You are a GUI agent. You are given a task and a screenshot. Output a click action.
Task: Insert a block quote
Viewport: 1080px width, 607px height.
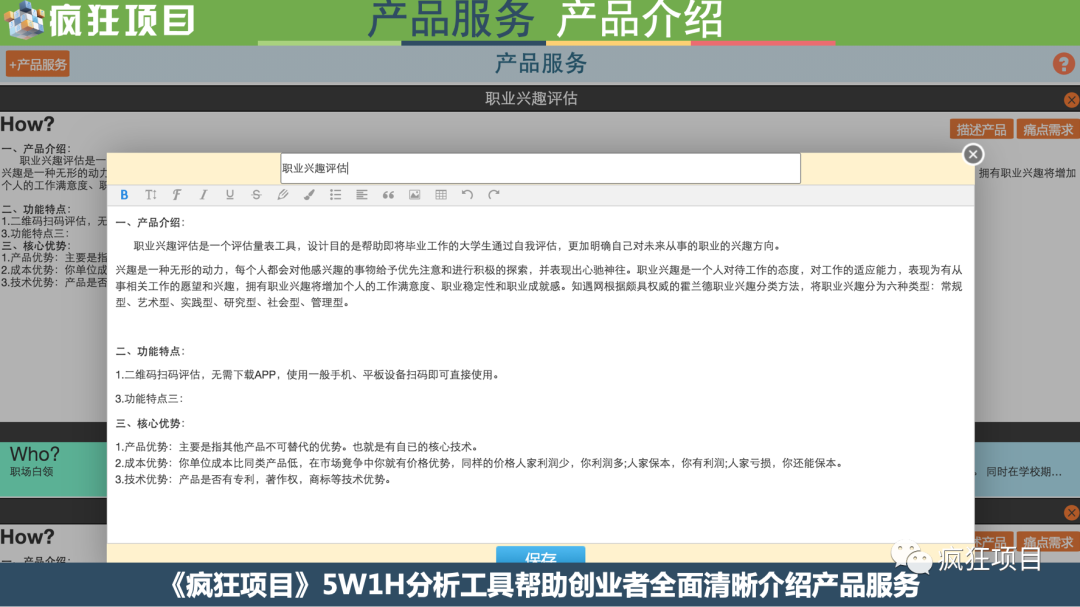point(388,195)
